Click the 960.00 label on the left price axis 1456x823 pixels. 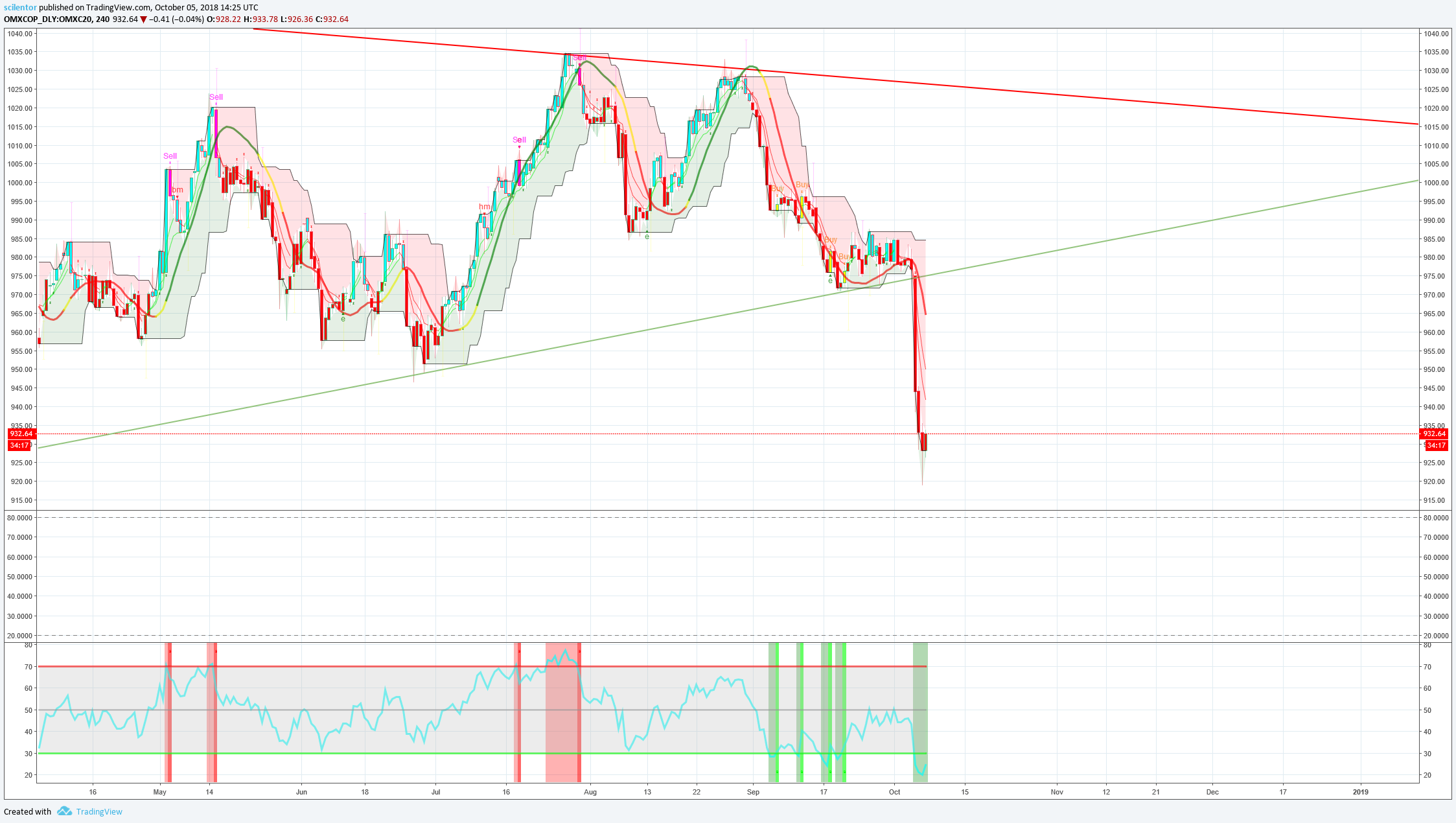[x=21, y=332]
